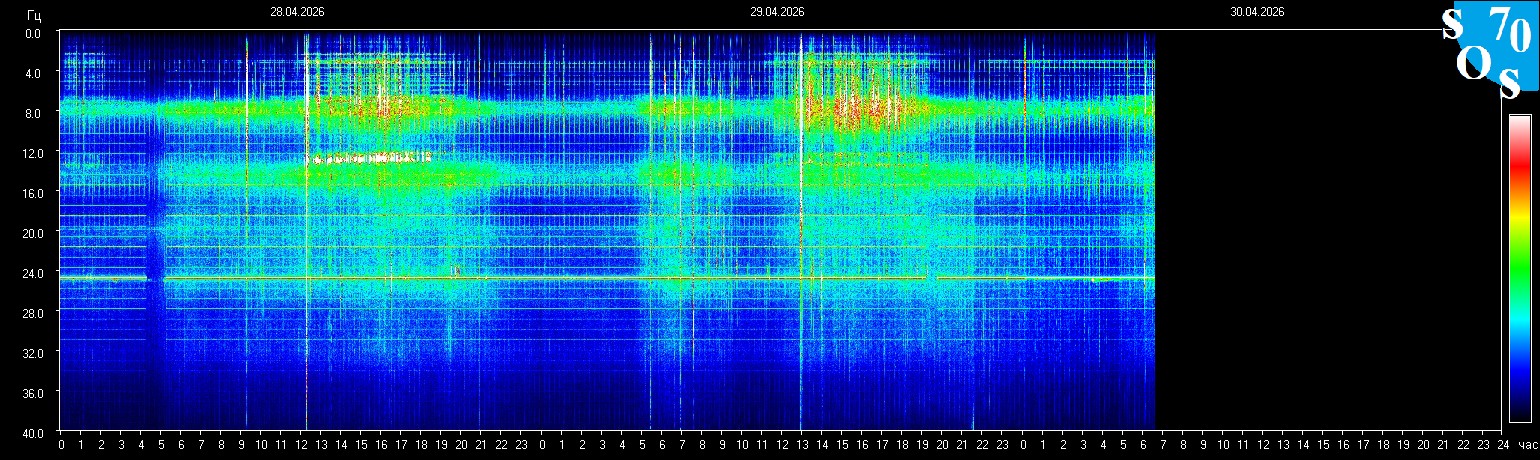Click the color intensity scale bar
Screen dimensions: 1540x460
pos(1519,268)
